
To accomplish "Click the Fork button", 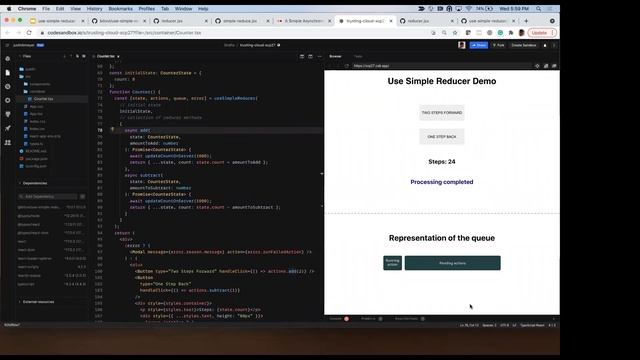I will point(498,45).
